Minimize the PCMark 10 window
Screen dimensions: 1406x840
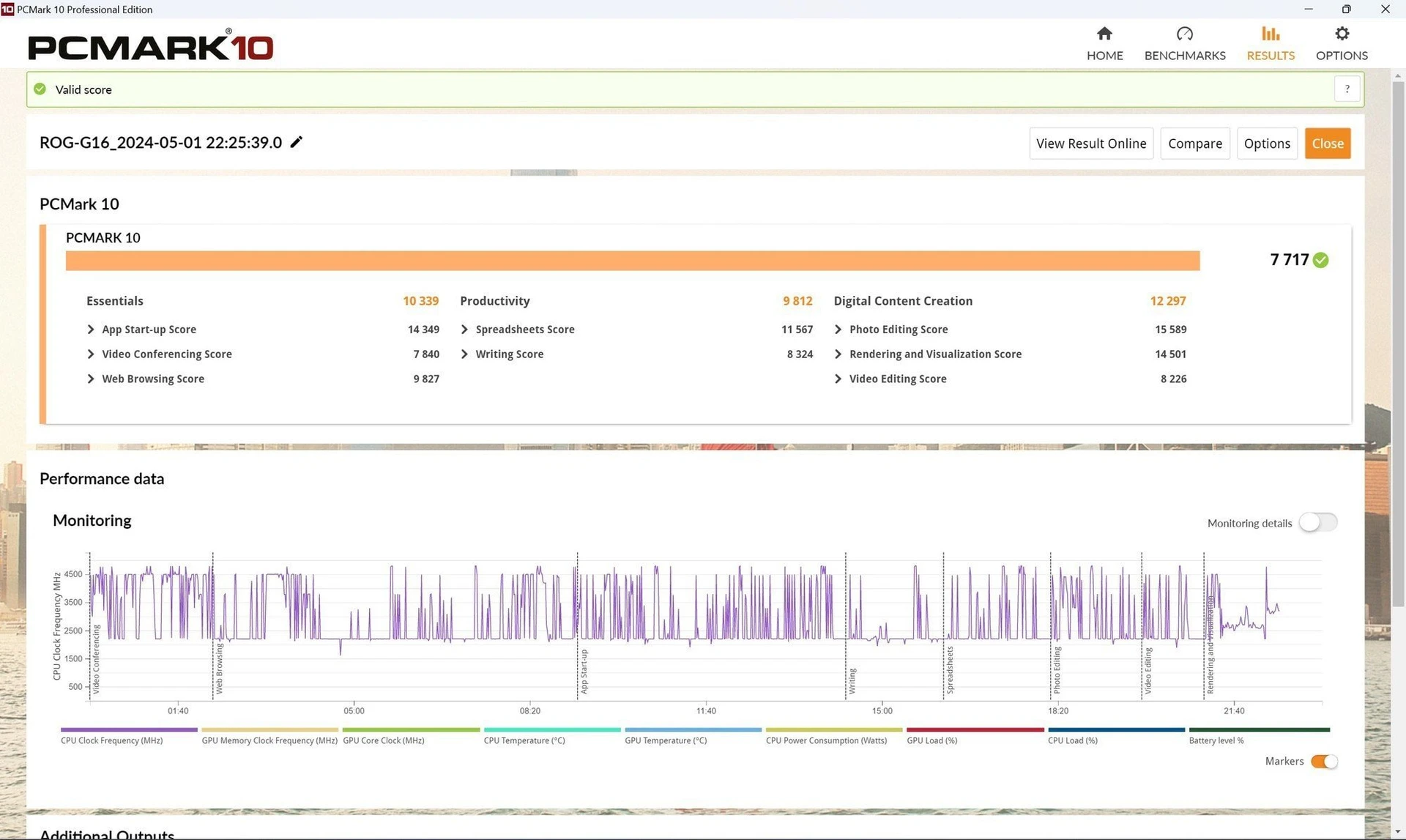tap(1309, 9)
